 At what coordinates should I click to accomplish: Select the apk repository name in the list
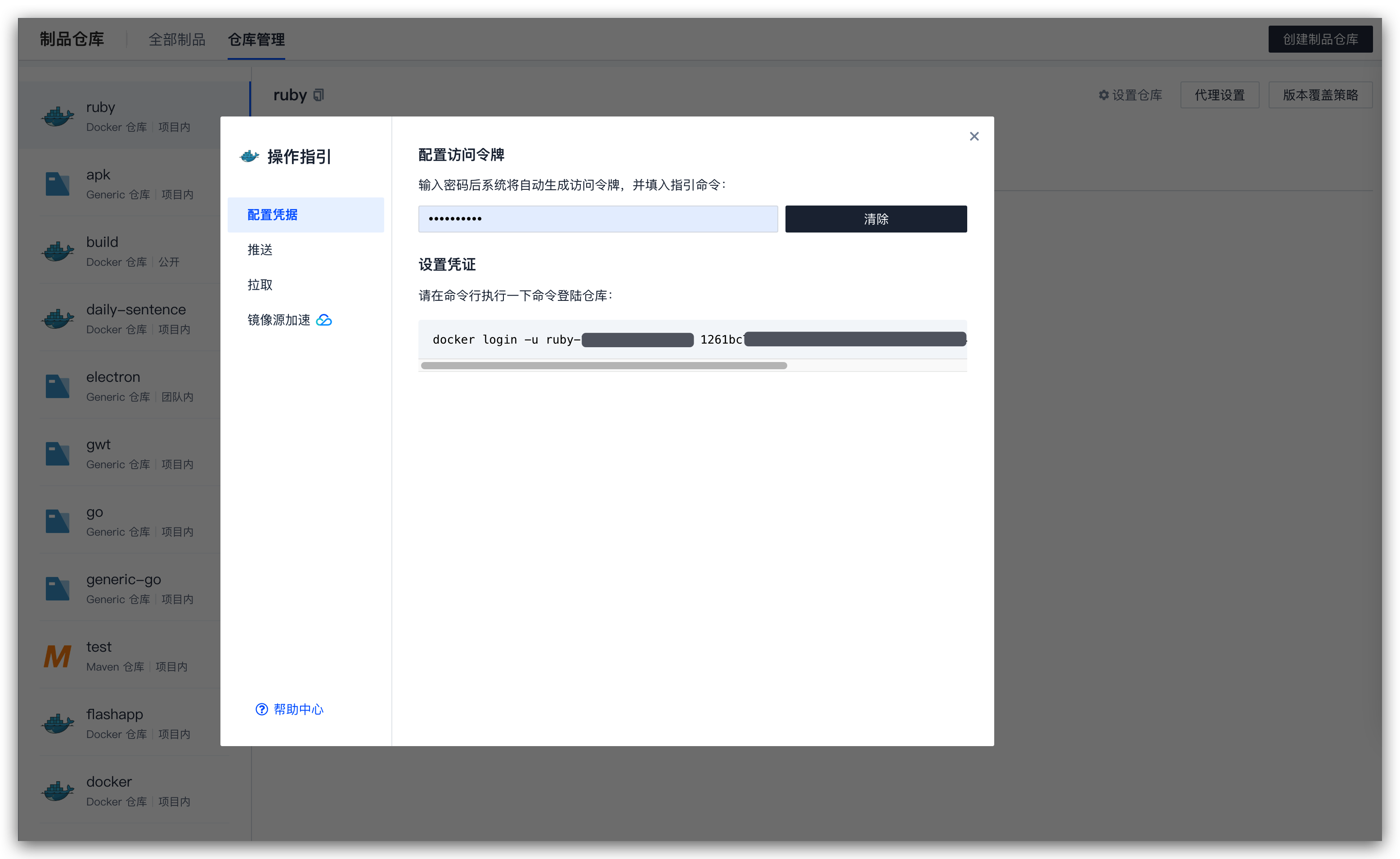98,175
